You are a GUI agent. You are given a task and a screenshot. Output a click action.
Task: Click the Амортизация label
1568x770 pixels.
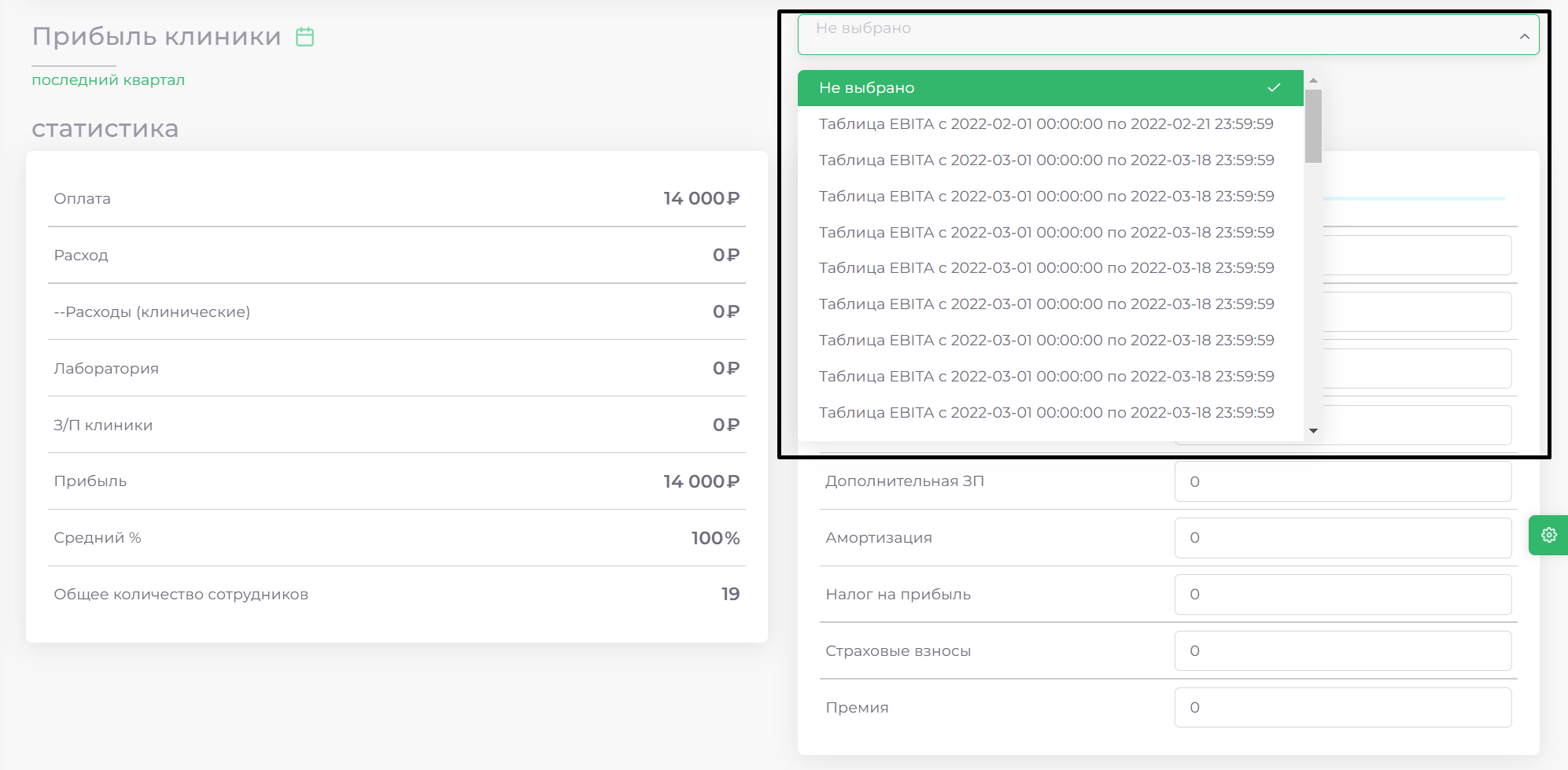(x=879, y=538)
